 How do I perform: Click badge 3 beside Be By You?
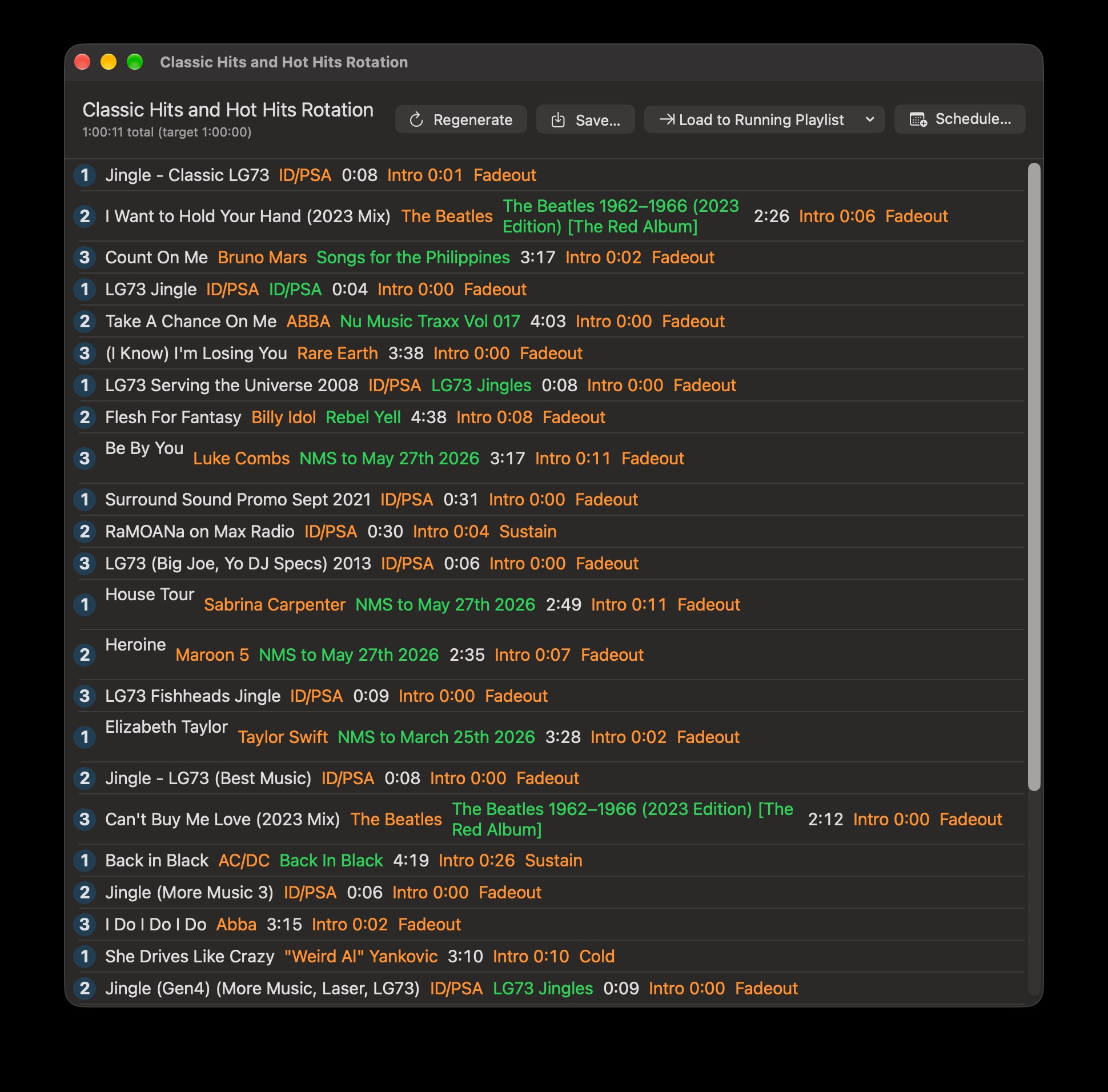click(x=85, y=459)
